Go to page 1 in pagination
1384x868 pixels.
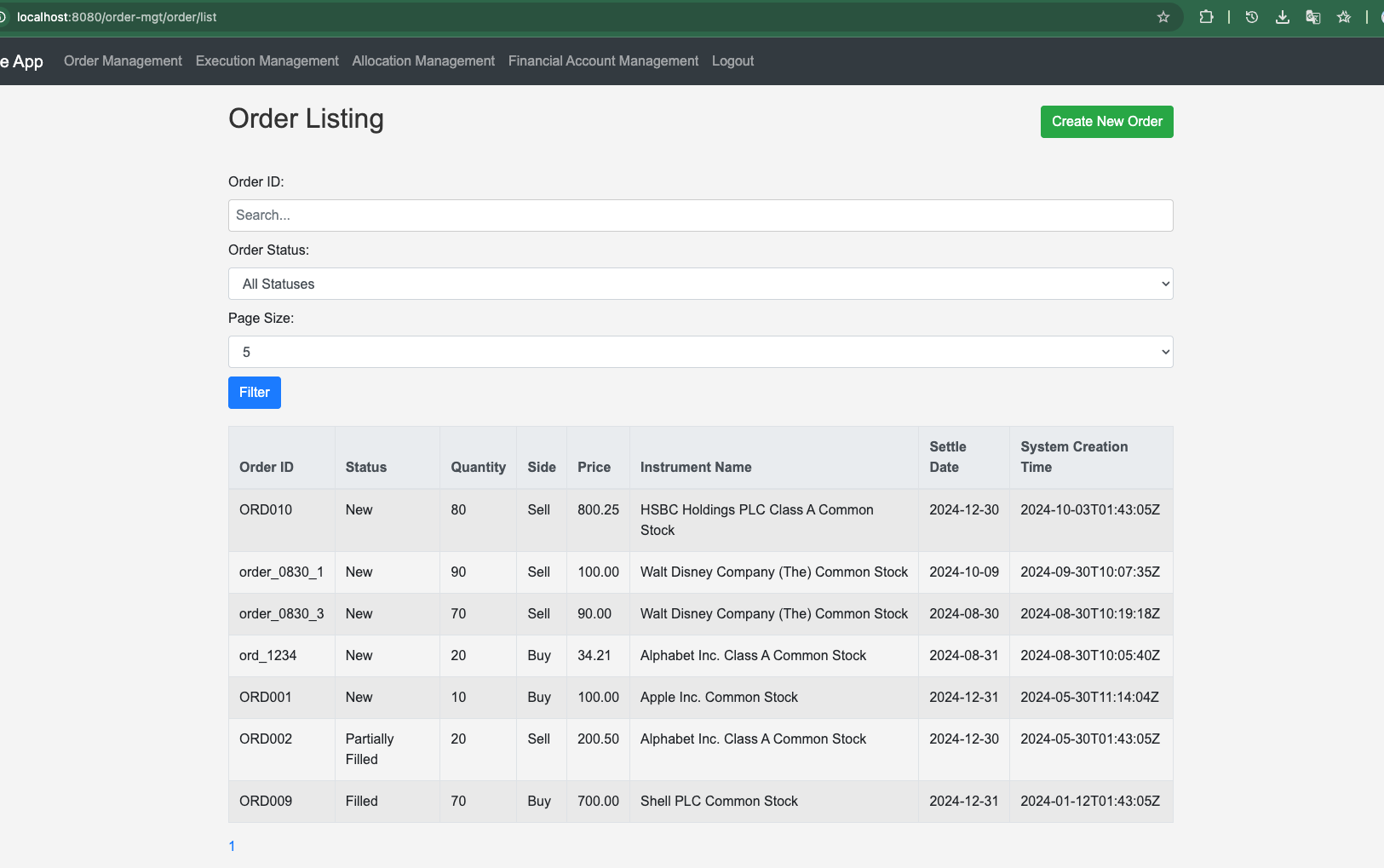coord(232,846)
